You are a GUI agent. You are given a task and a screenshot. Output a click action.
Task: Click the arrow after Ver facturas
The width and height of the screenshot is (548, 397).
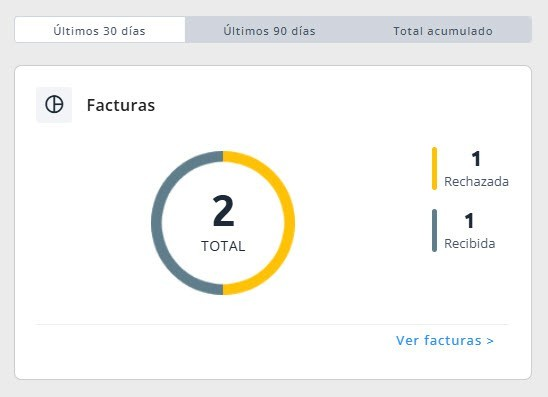[490, 341]
